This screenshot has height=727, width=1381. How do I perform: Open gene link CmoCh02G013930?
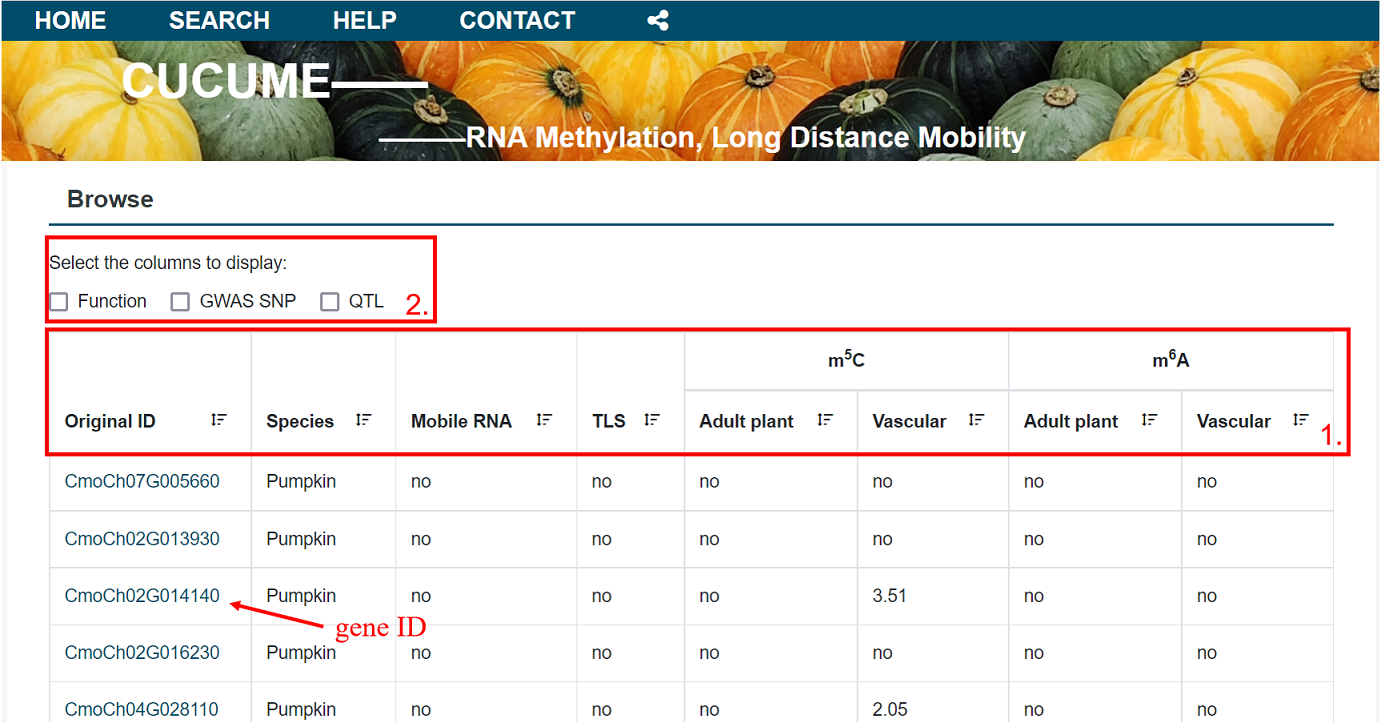(x=142, y=539)
